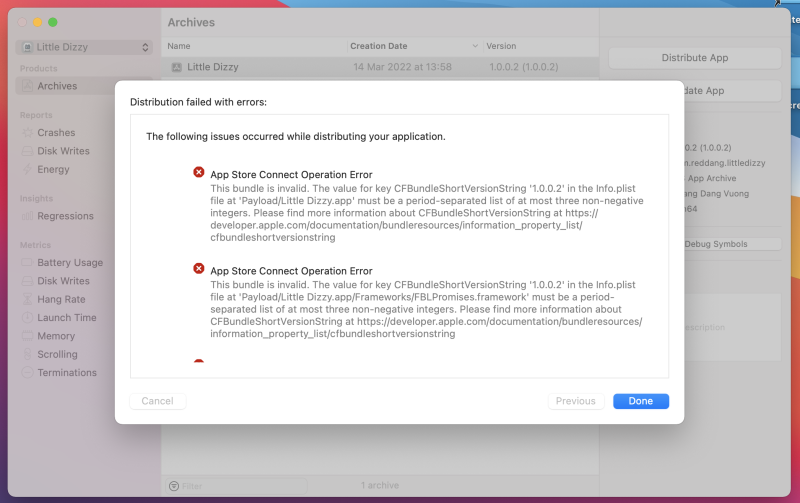Click the Terminations icon in the sidebar
The width and height of the screenshot is (800, 503).
[28, 373]
